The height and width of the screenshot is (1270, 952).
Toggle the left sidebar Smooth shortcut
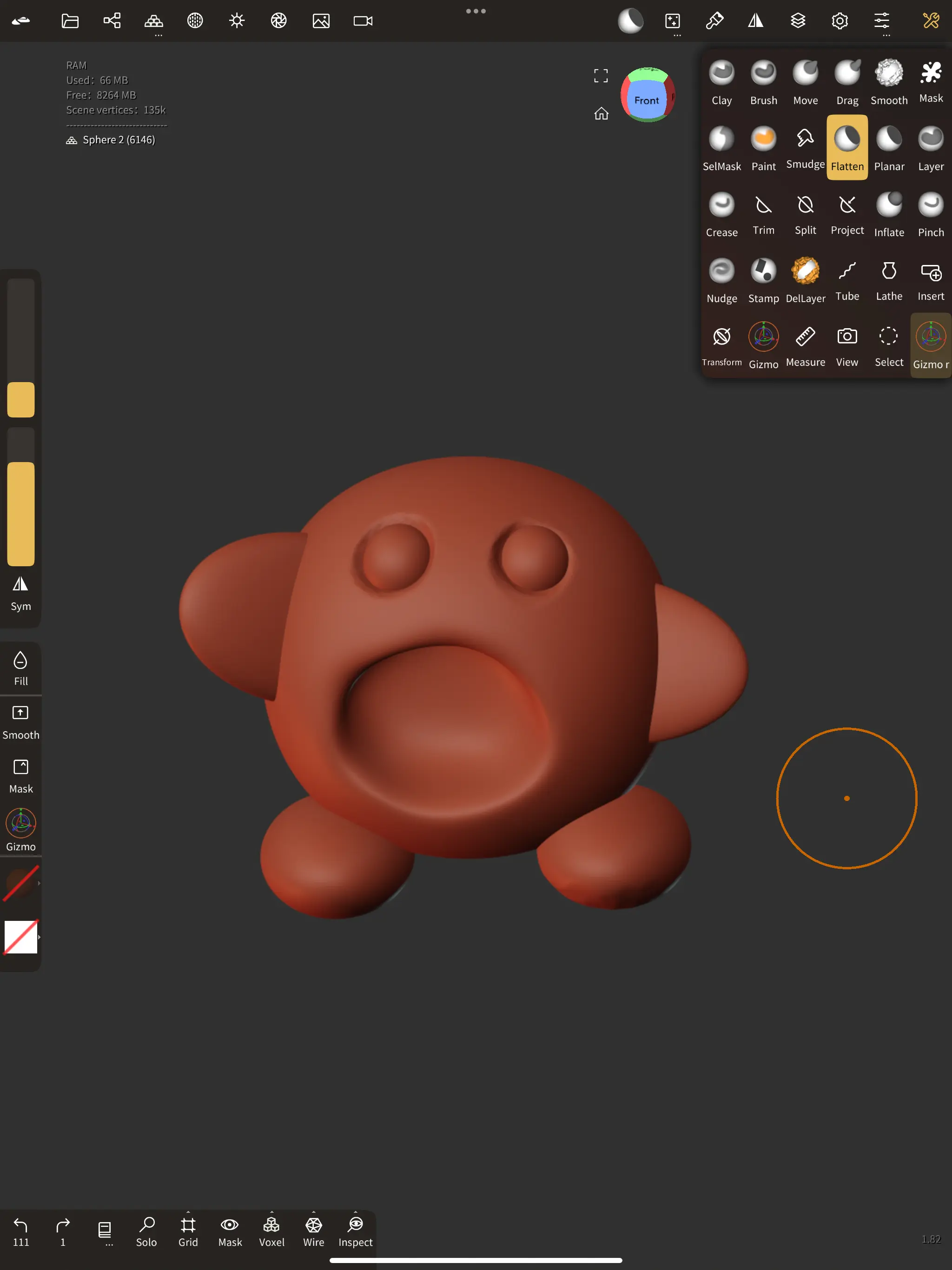pos(20,723)
